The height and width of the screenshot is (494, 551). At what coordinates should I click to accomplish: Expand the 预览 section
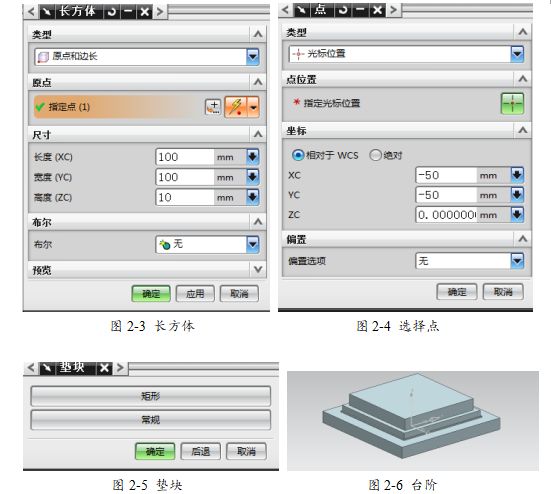coord(258,270)
